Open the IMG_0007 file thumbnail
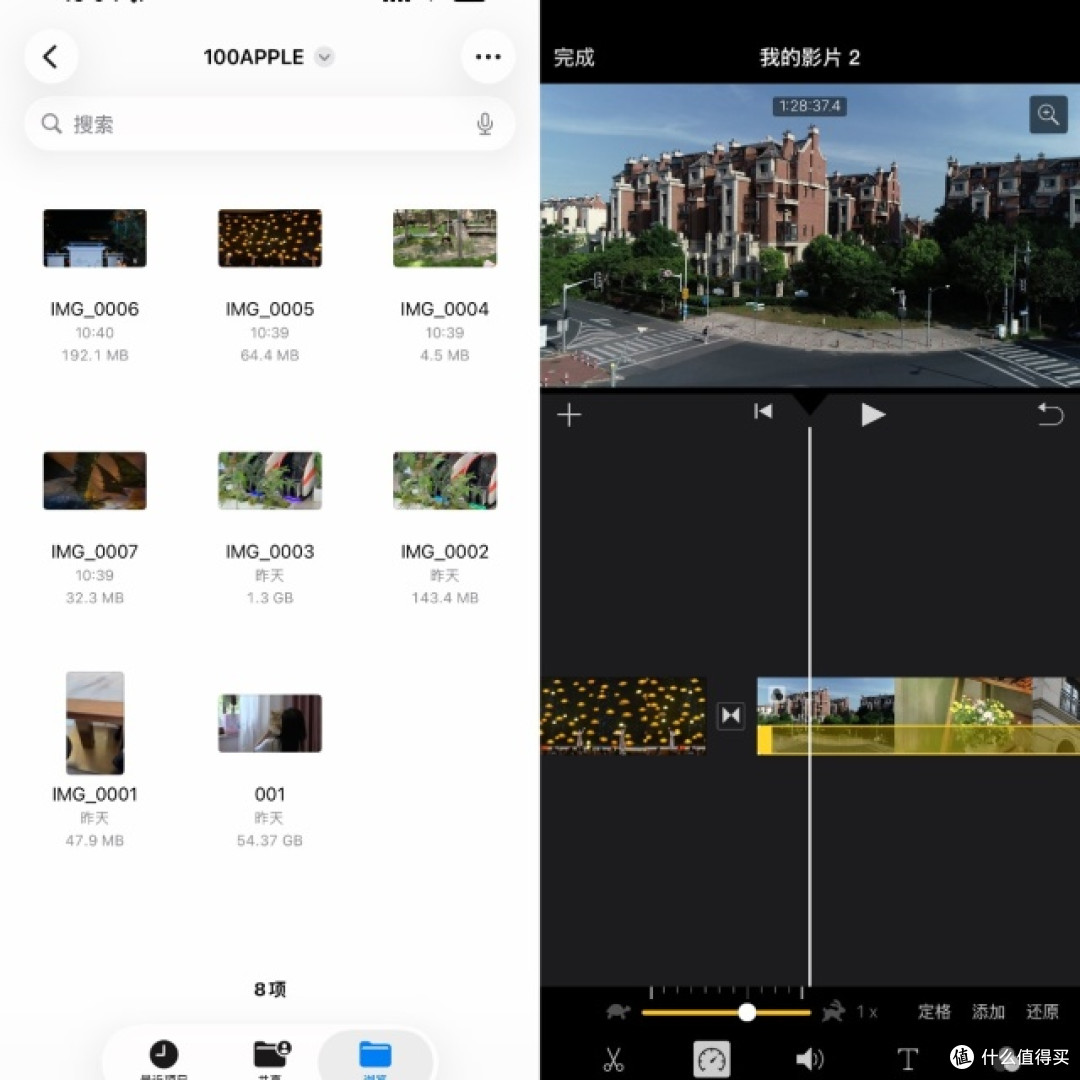 click(94, 481)
